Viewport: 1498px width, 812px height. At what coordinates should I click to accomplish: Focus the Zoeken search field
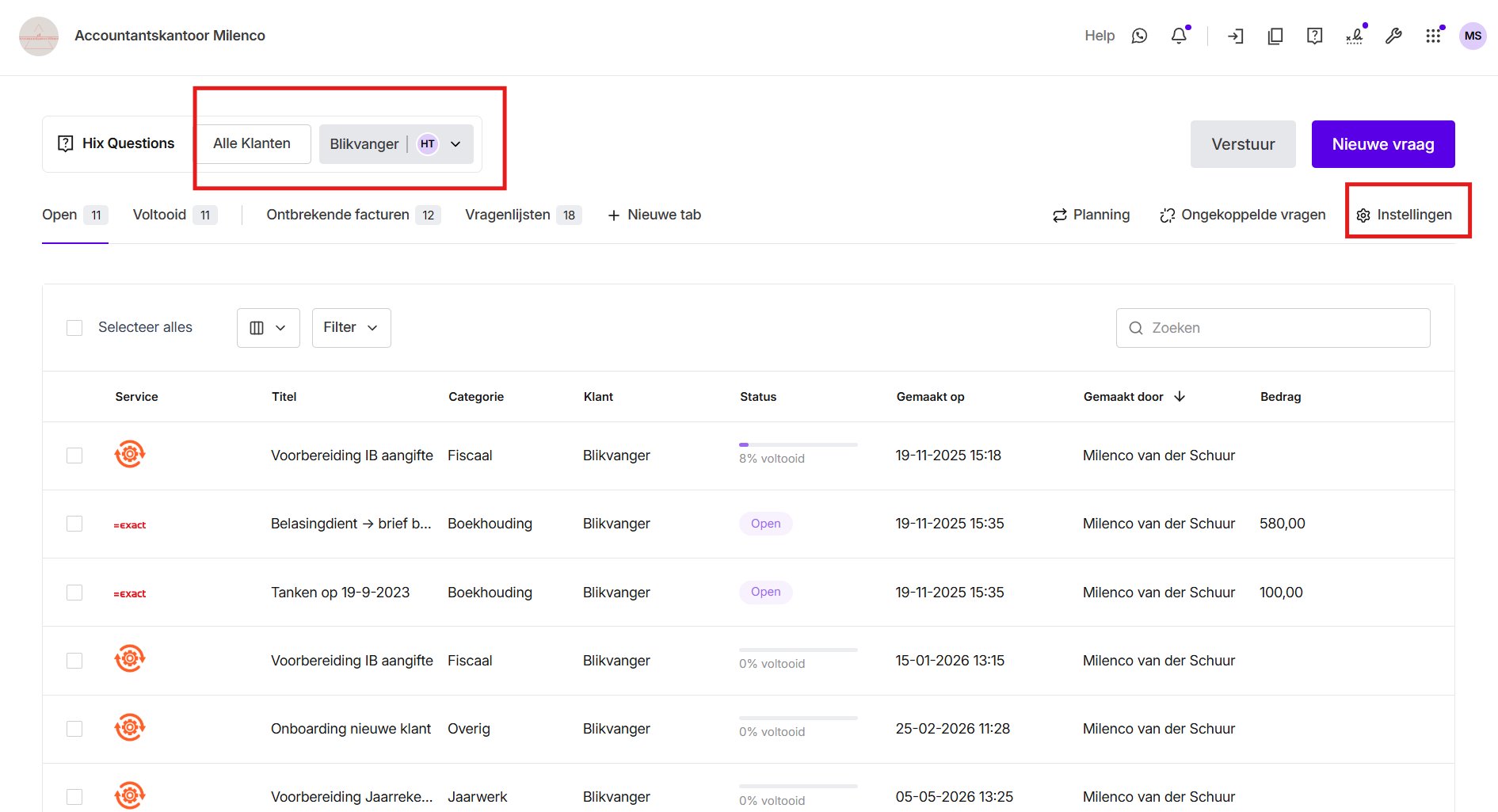(1273, 328)
